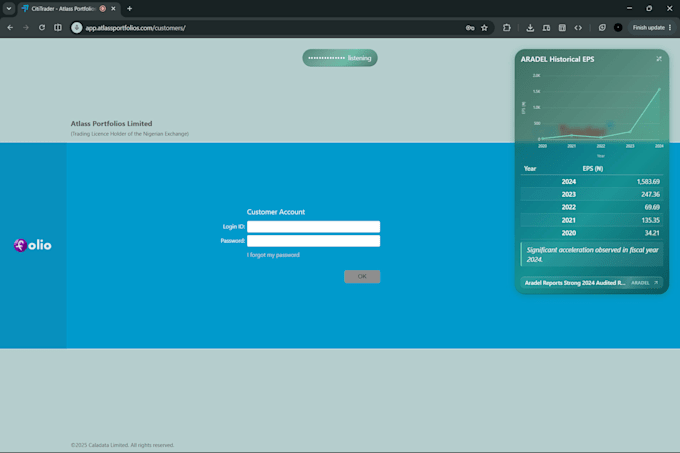680x453 pixels.
Task: Open Aradel Reports Strong 2024 Audited article link
Action: click(x=575, y=283)
